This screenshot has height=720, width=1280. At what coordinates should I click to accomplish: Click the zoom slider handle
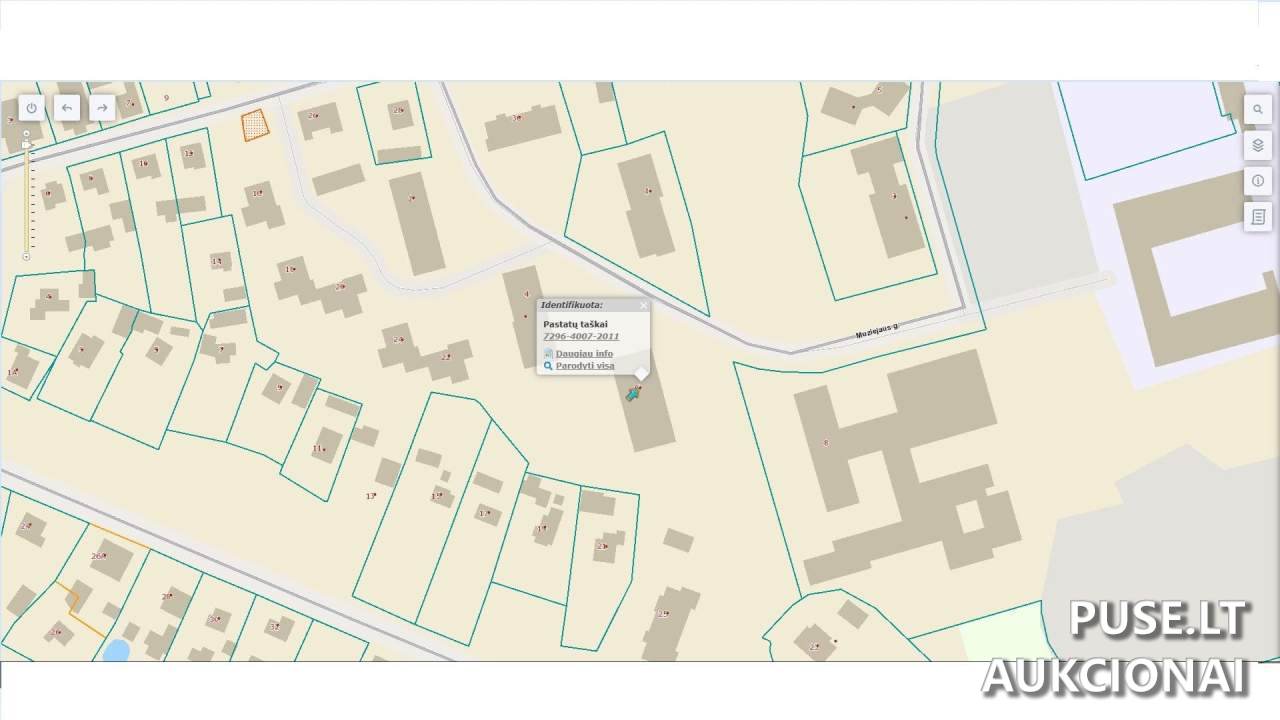pyautogui.click(x=27, y=145)
